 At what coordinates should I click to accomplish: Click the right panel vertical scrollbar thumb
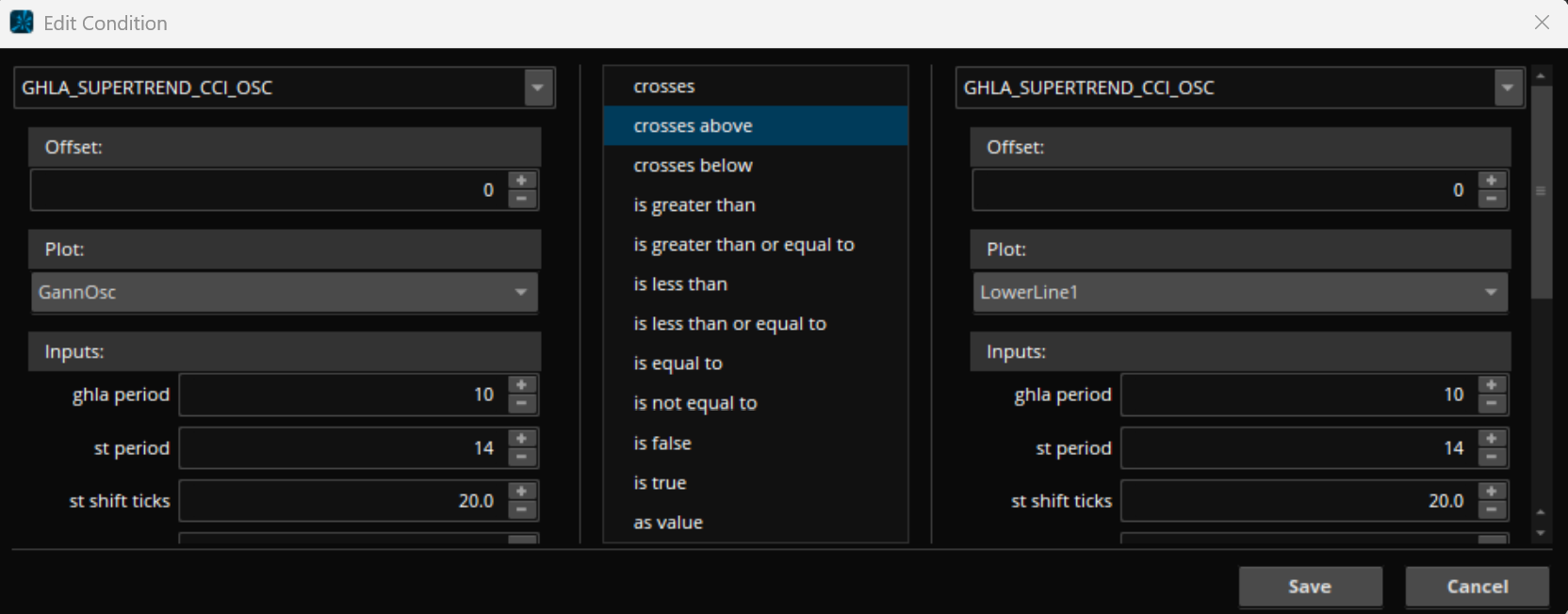click(x=1541, y=191)
